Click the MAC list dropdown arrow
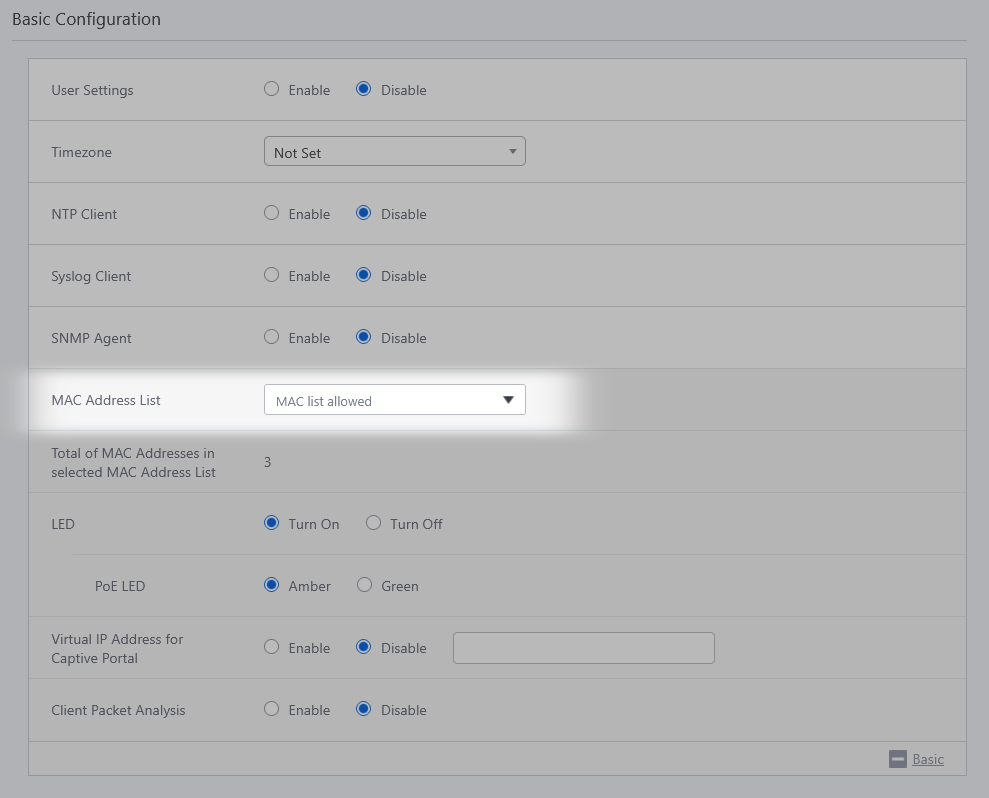This screenshot has width=989, height=798. point(508,400)
